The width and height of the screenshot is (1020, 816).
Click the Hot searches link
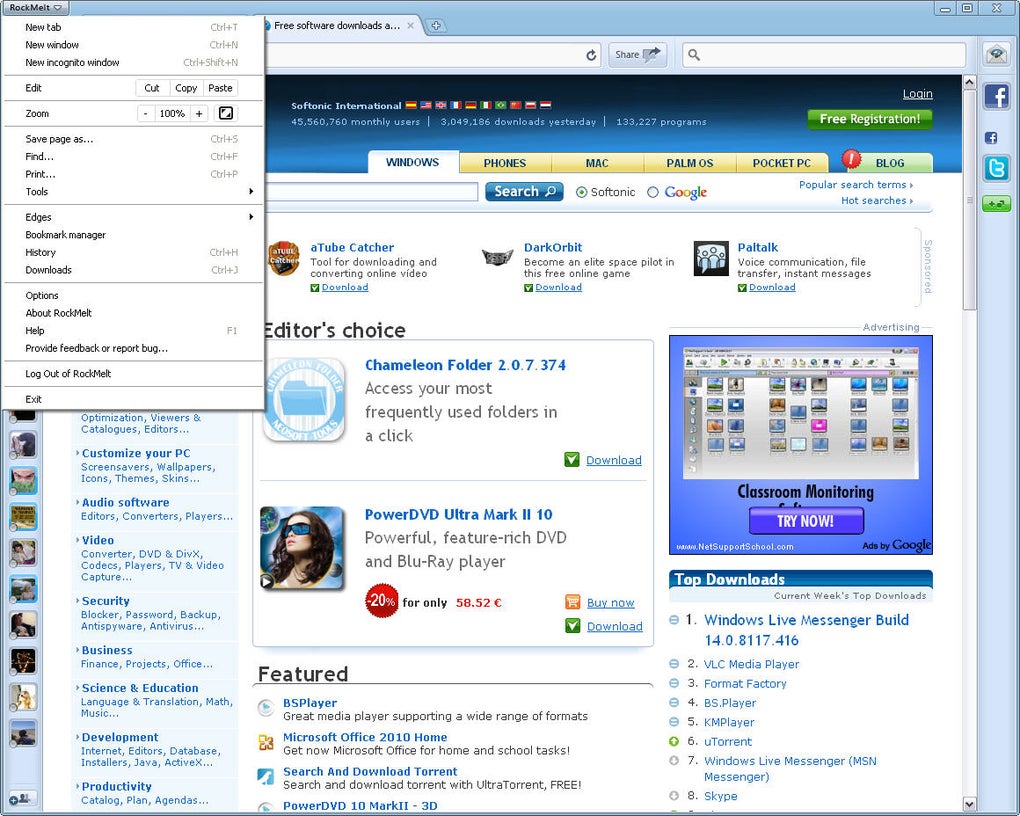(x=876, y=200)
